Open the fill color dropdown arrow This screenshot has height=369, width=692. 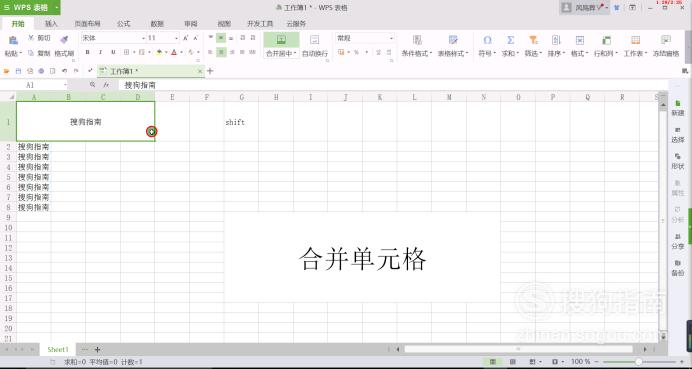pyautogui.click(x=166, y=53)
